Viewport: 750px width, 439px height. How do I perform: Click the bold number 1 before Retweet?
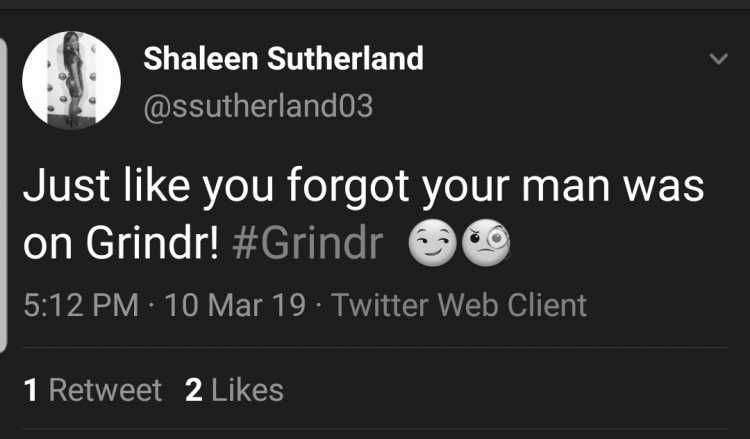coord(31,390)
